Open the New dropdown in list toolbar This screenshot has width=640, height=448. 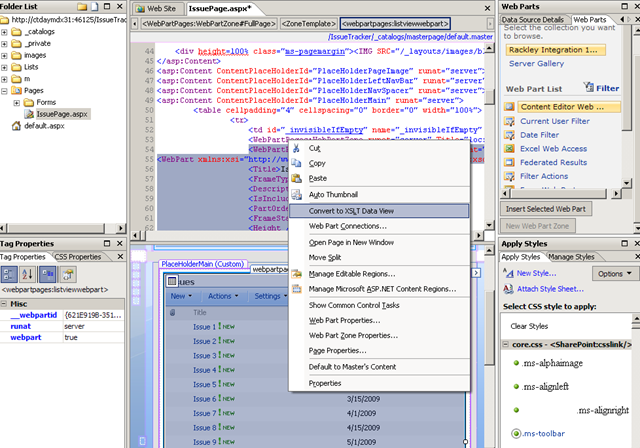[x=181, y=296]
